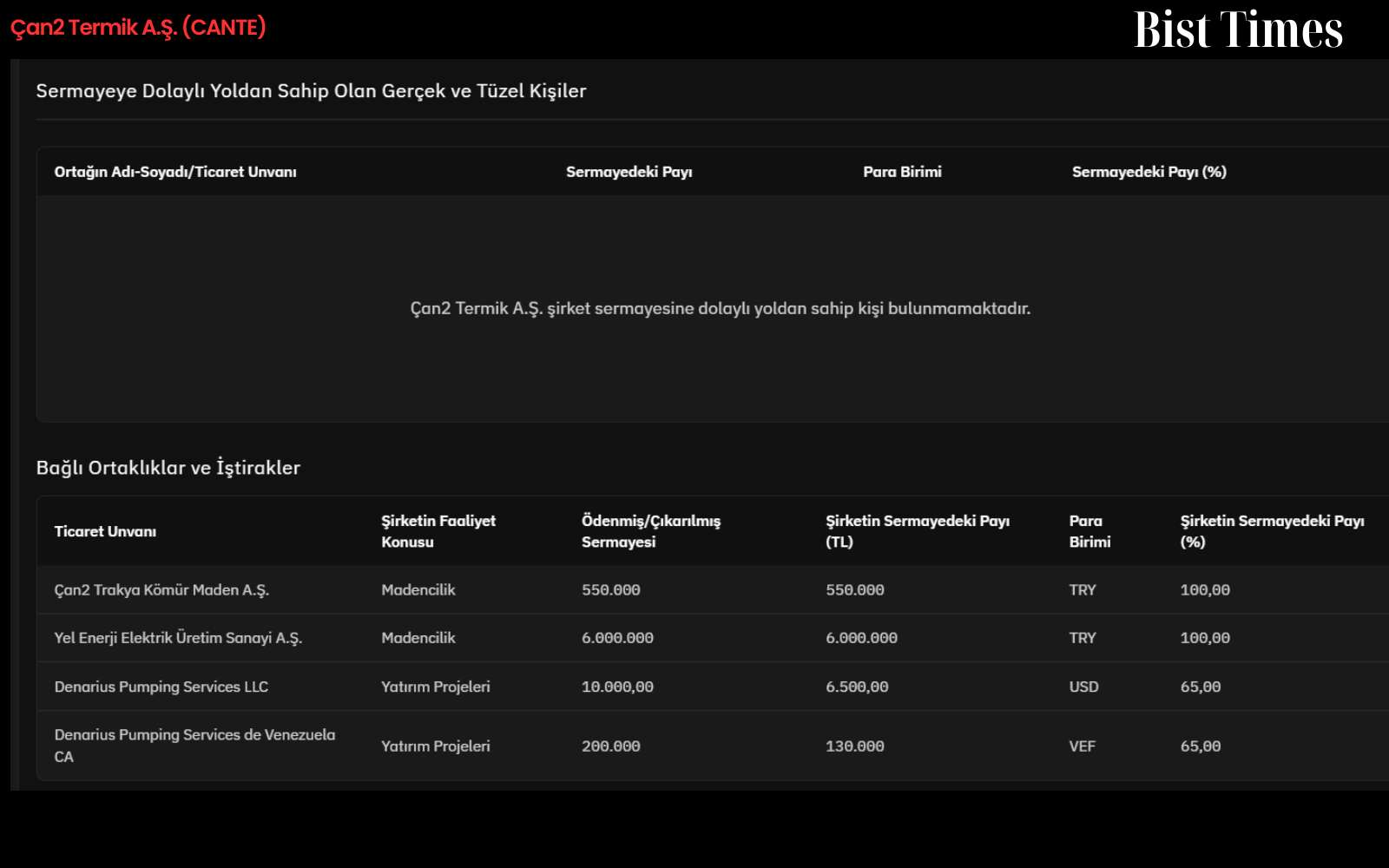Click paid-in capital 550.000 of Çan2 Trakya
This screenshot has width=1389, height=868.
point(611,590)
